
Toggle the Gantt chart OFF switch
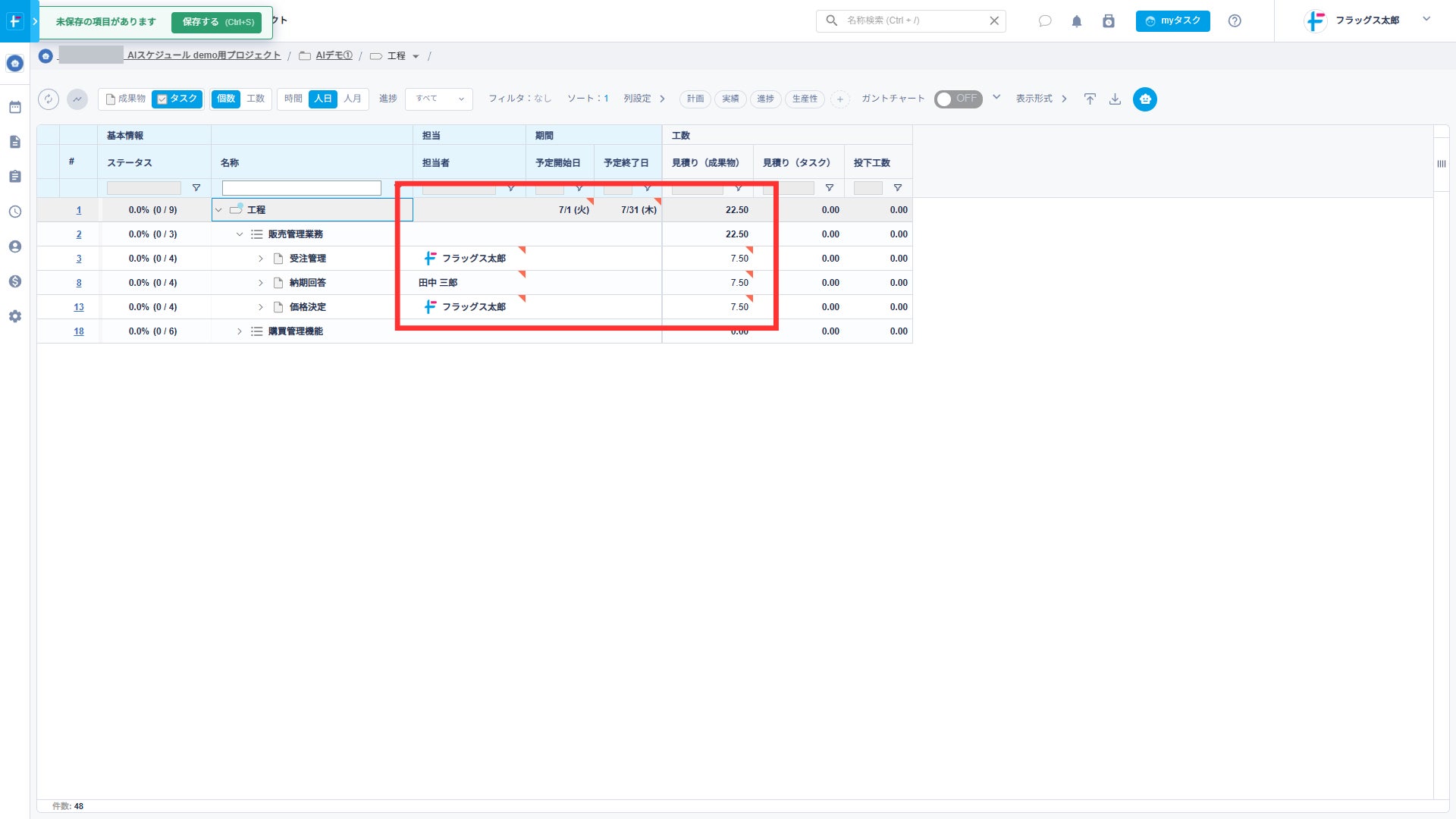pos(958,99)
